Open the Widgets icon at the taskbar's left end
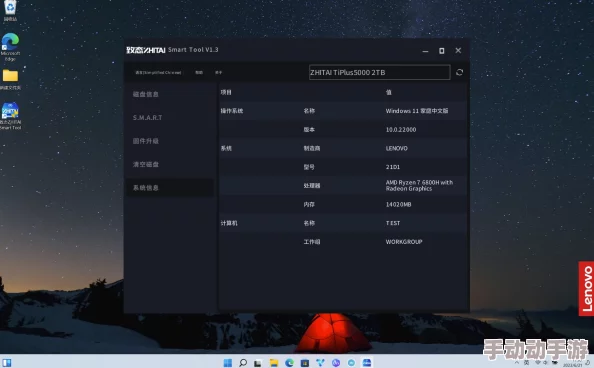The width and height of the screenshot is (594, 368). [x=7, y=363]
